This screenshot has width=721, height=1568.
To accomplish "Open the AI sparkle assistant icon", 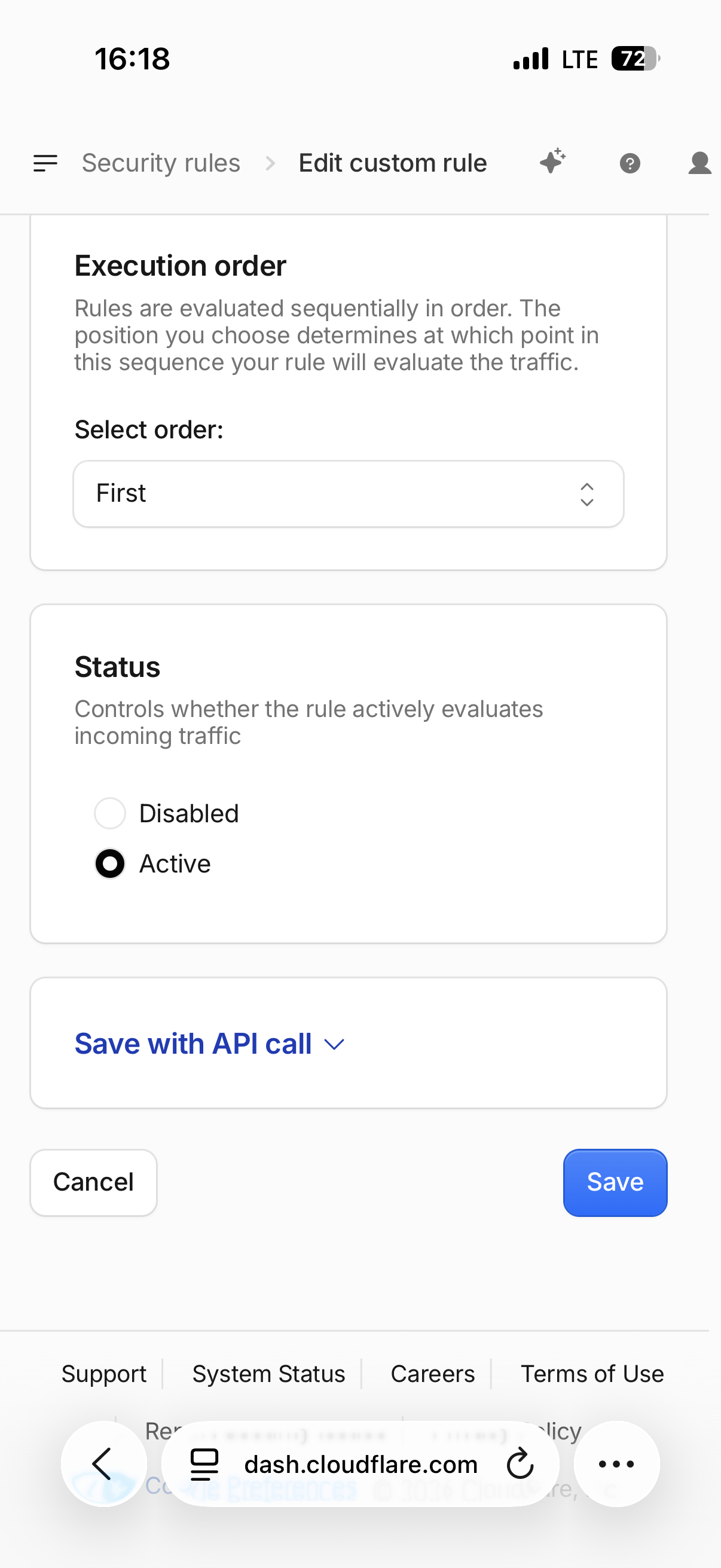I will pos(552,162).
